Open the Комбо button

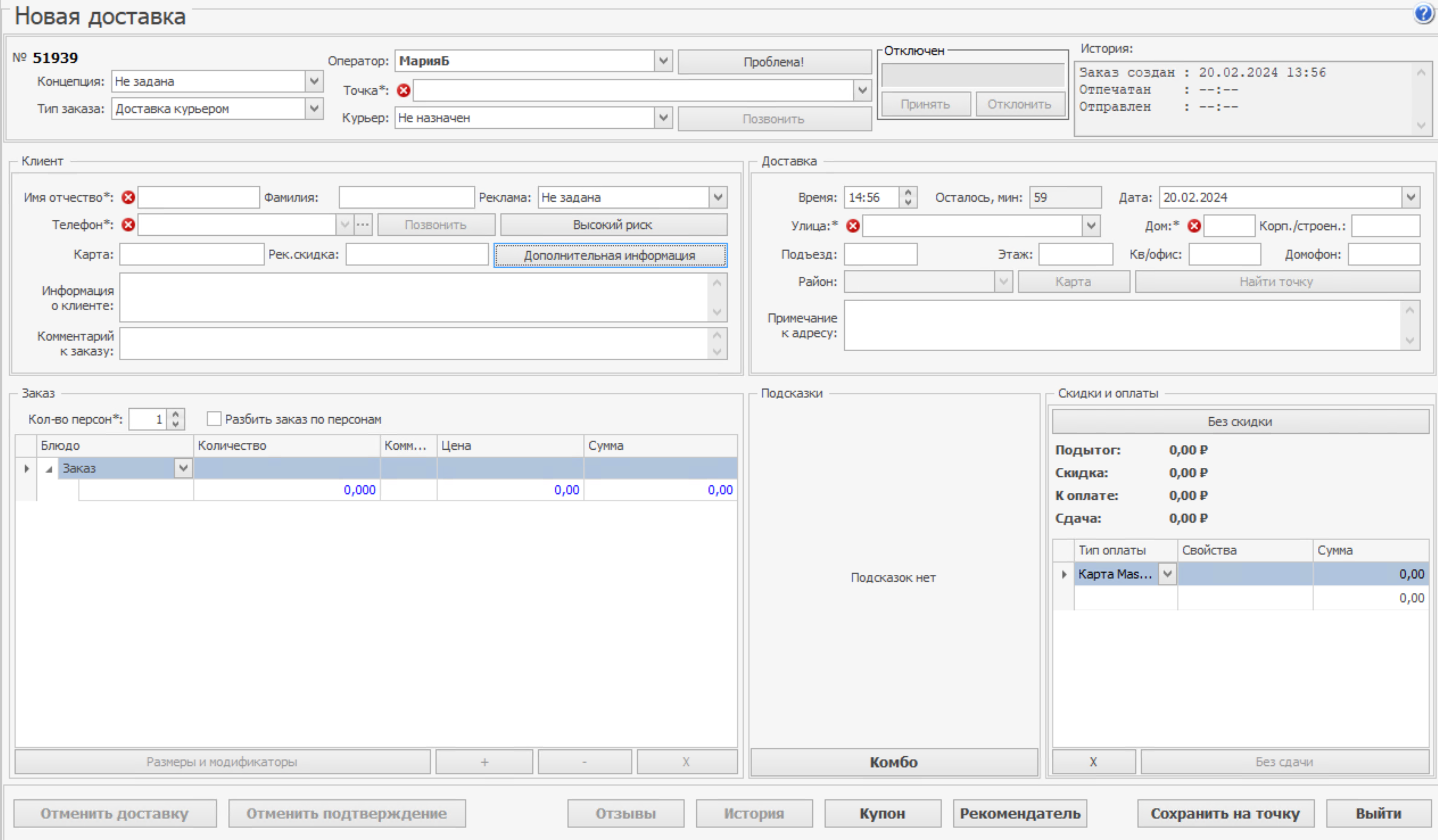pyautogui.click(x=894, y=762)
